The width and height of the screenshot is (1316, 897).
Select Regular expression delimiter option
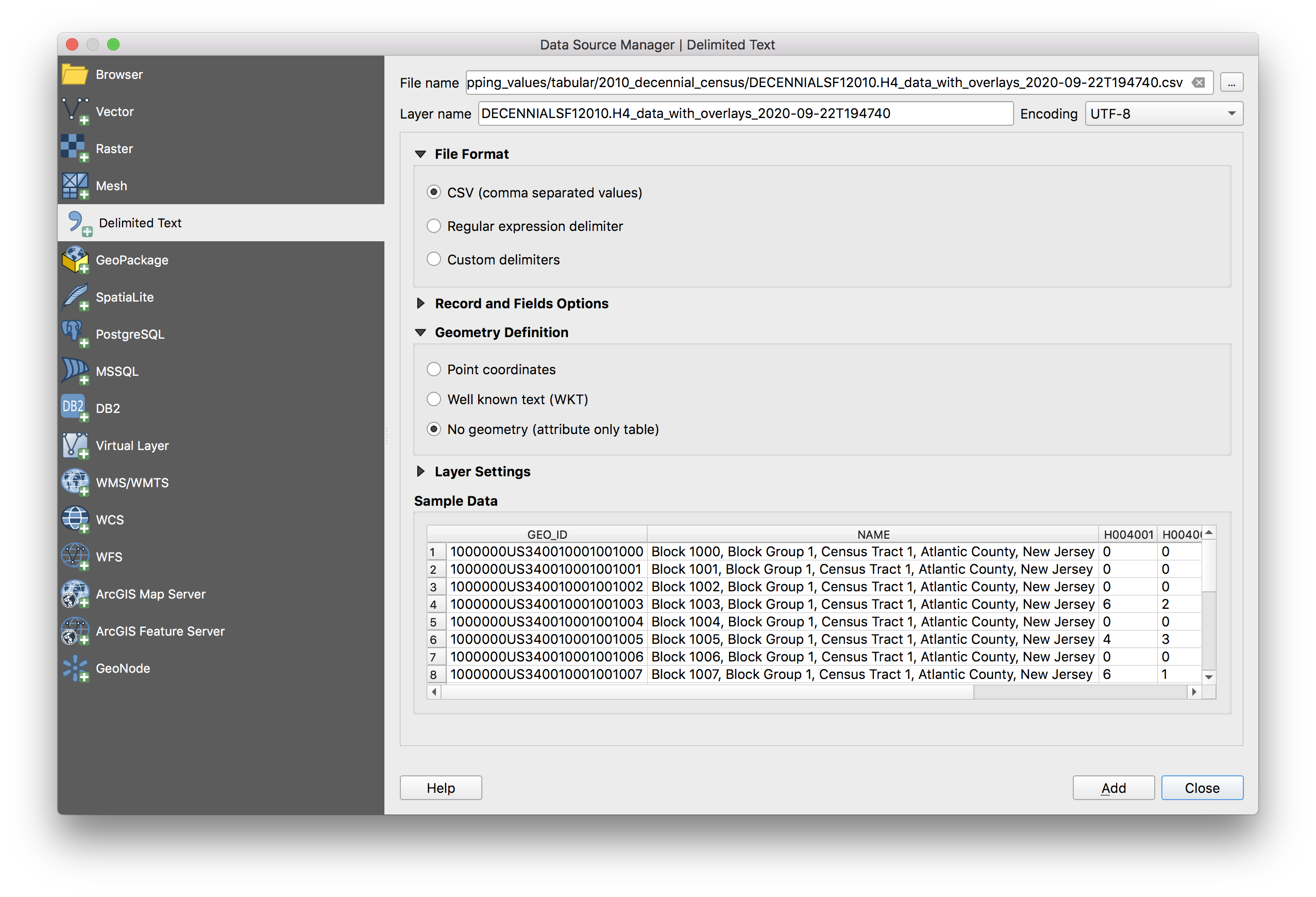coord(434,226)
